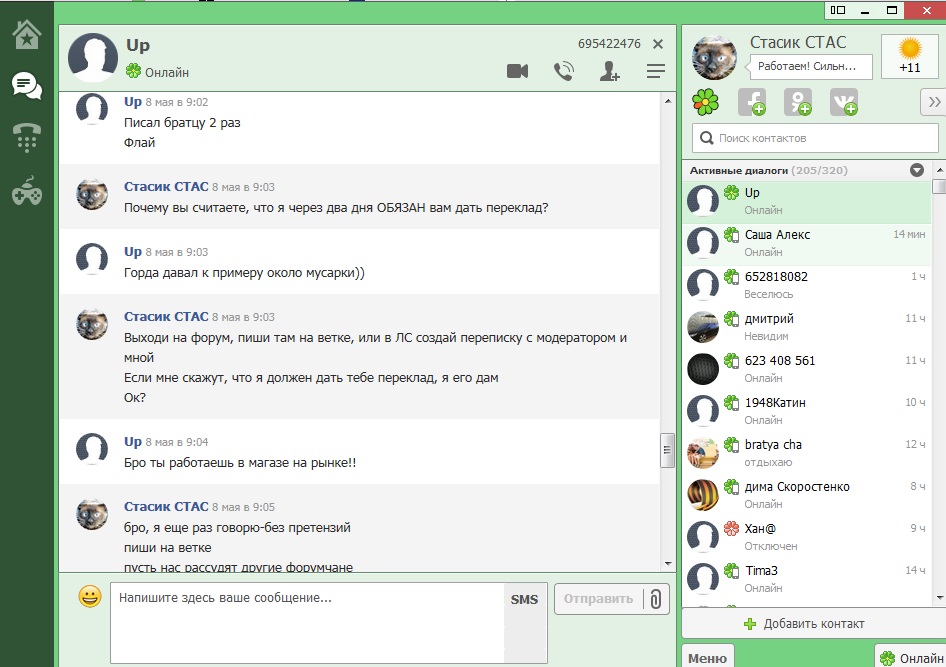Click the UIN number 695422476

point(609,44)
